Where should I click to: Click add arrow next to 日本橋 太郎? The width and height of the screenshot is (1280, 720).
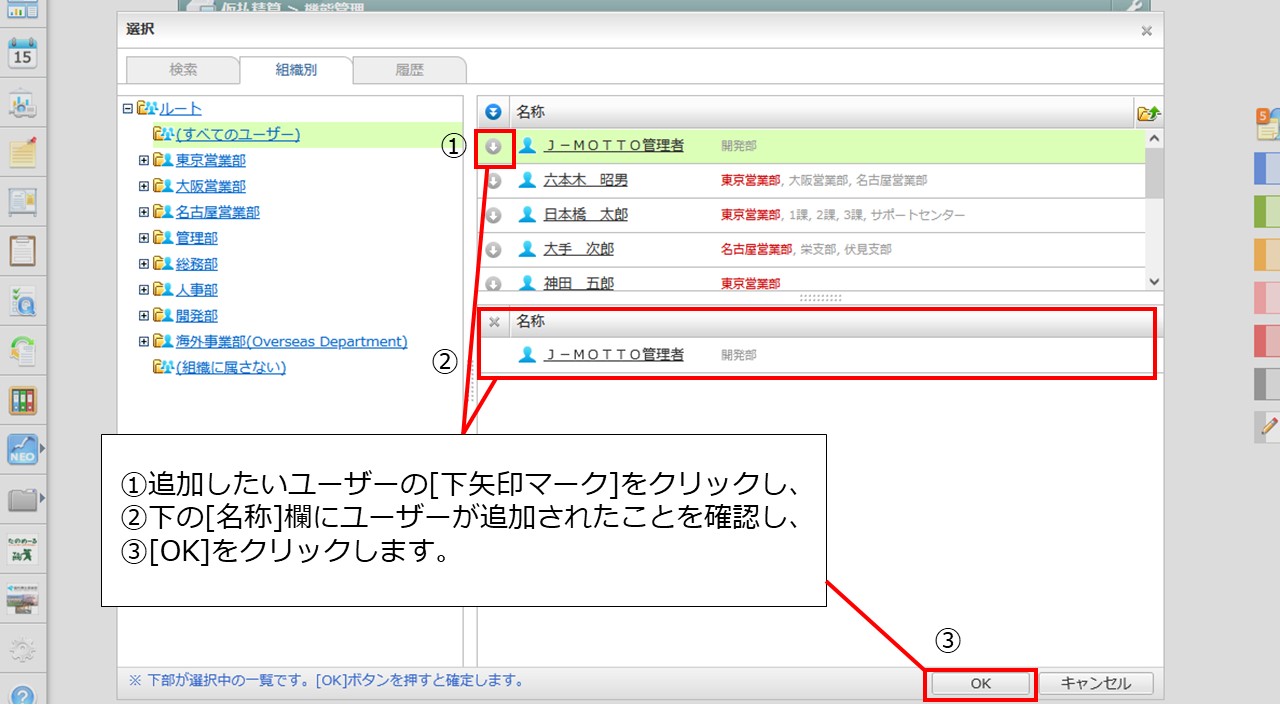pyautogui.click(x=493, y=215)
